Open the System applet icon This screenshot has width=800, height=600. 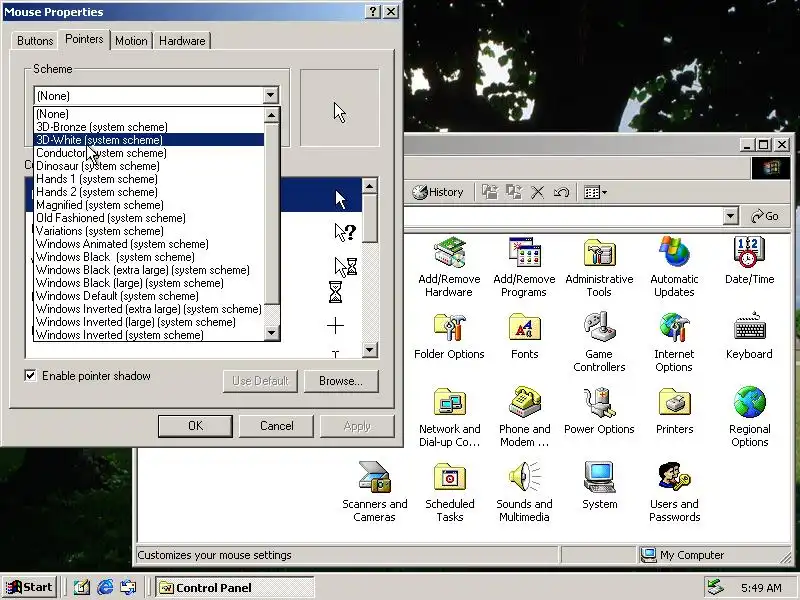(599, 485)
